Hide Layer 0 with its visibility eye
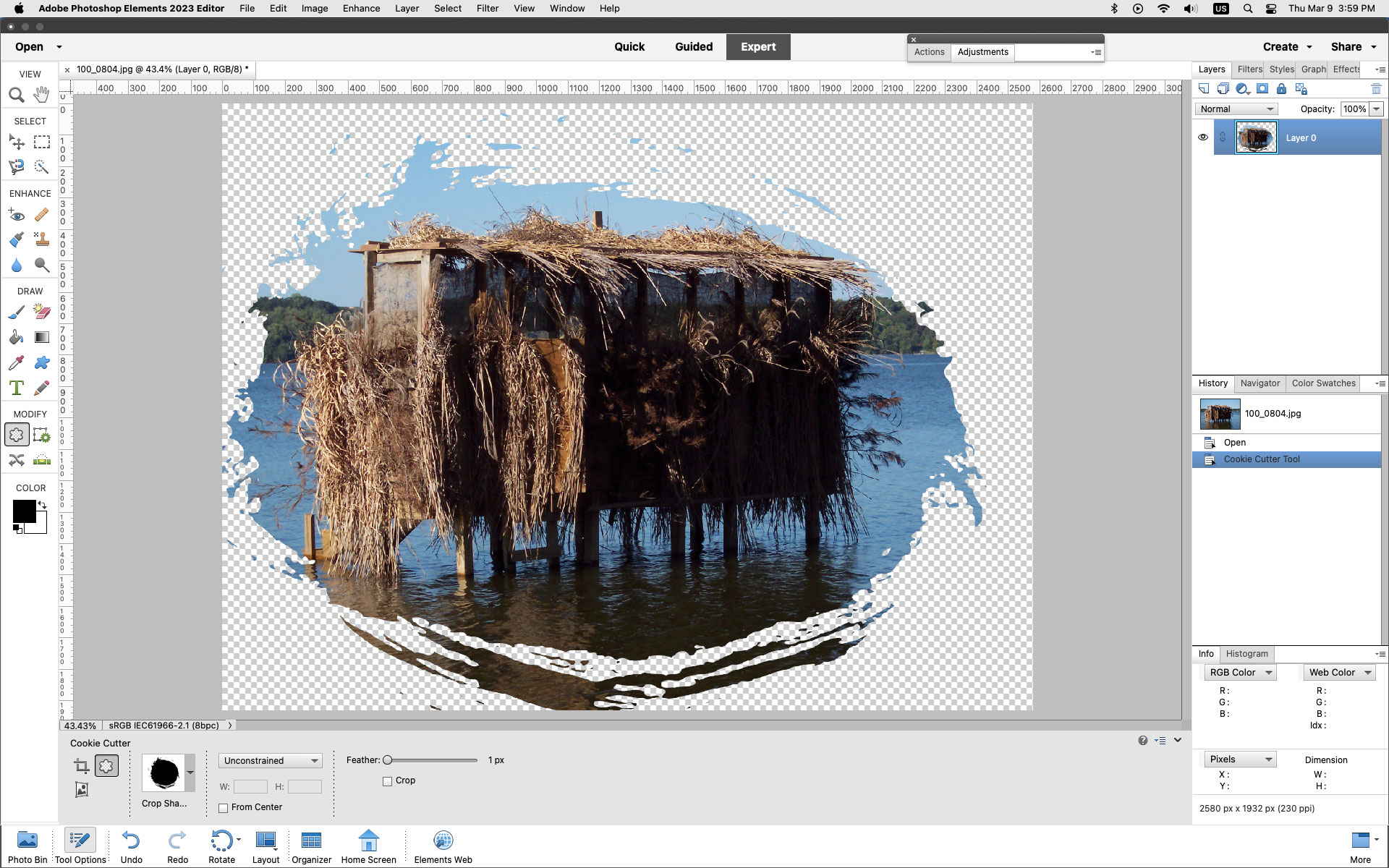The width and height of the screenshot is (1389, 868). coord(1203,137)
